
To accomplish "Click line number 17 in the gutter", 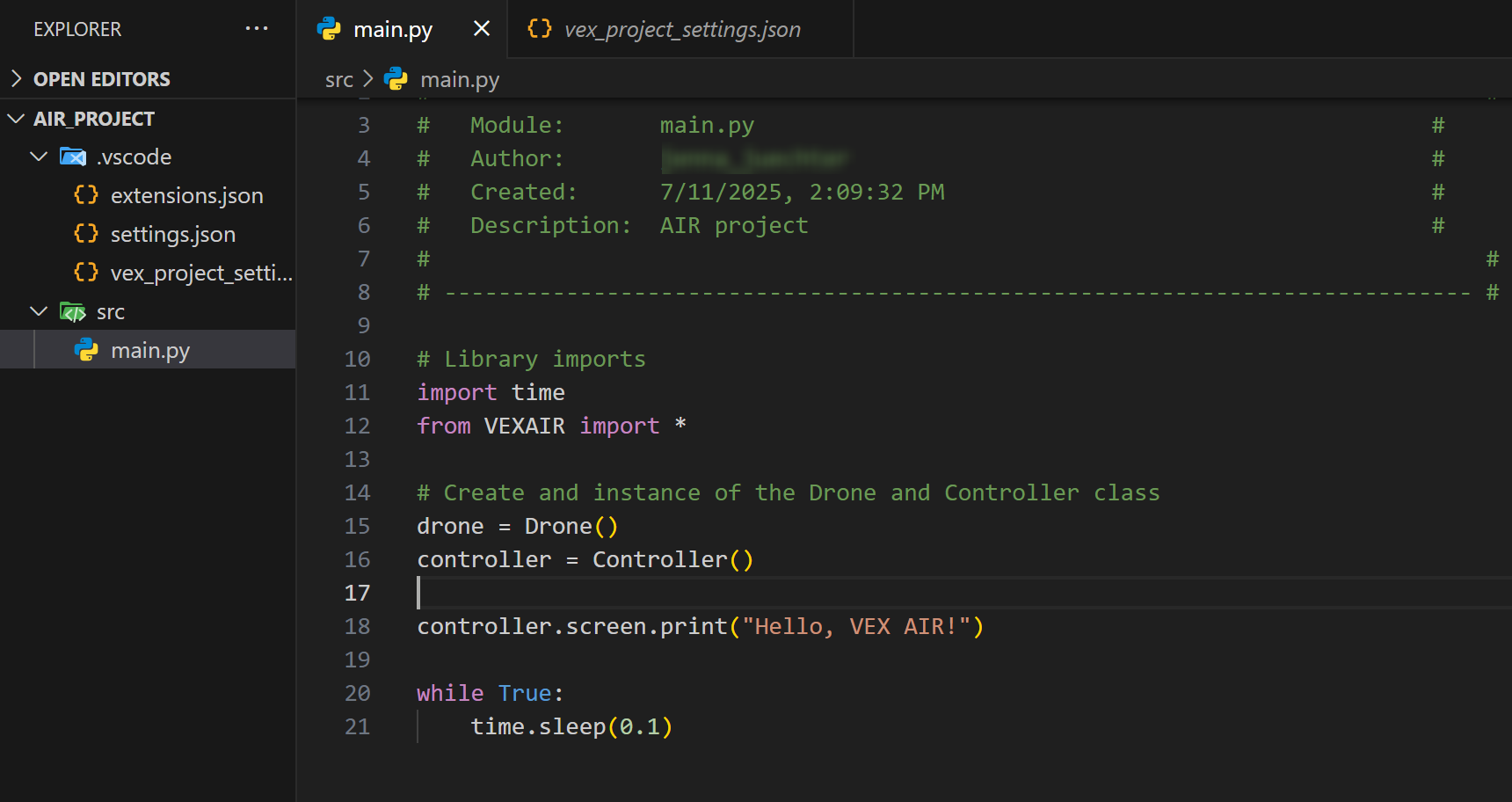I will (357, 593).
